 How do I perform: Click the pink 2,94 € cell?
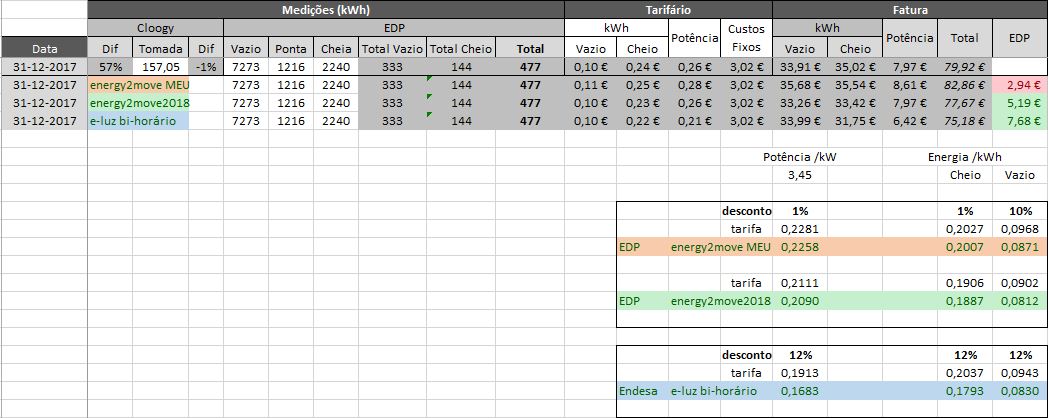1018,85
